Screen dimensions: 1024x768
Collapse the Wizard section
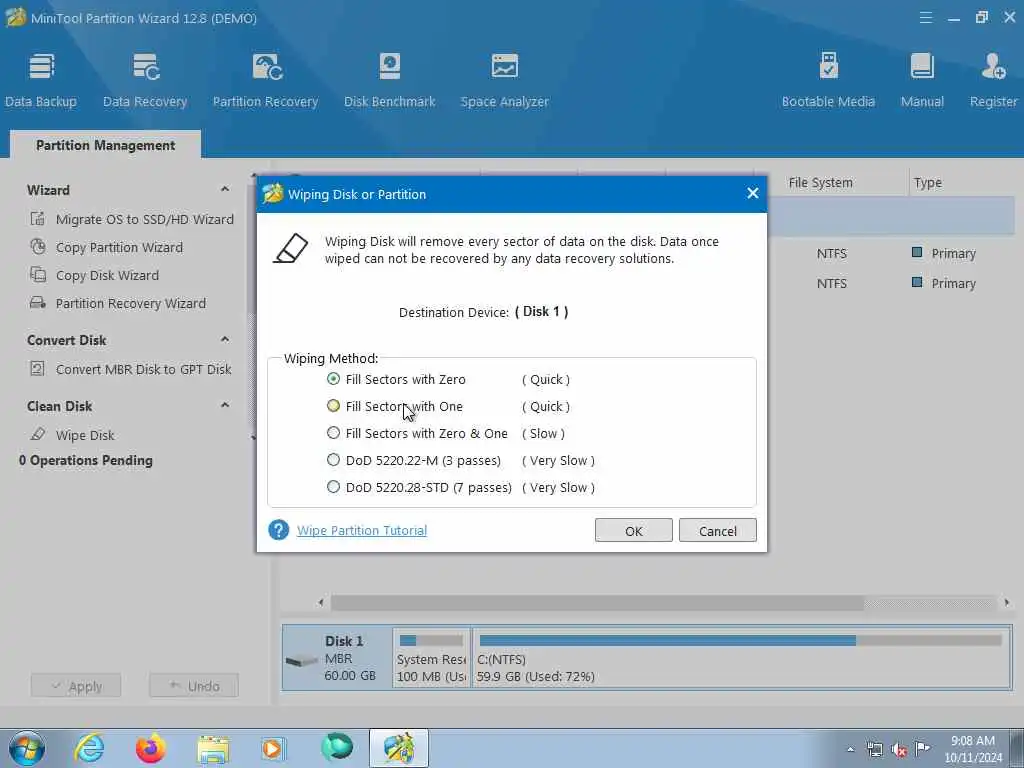pyautogui.click(x=225, y=189)
